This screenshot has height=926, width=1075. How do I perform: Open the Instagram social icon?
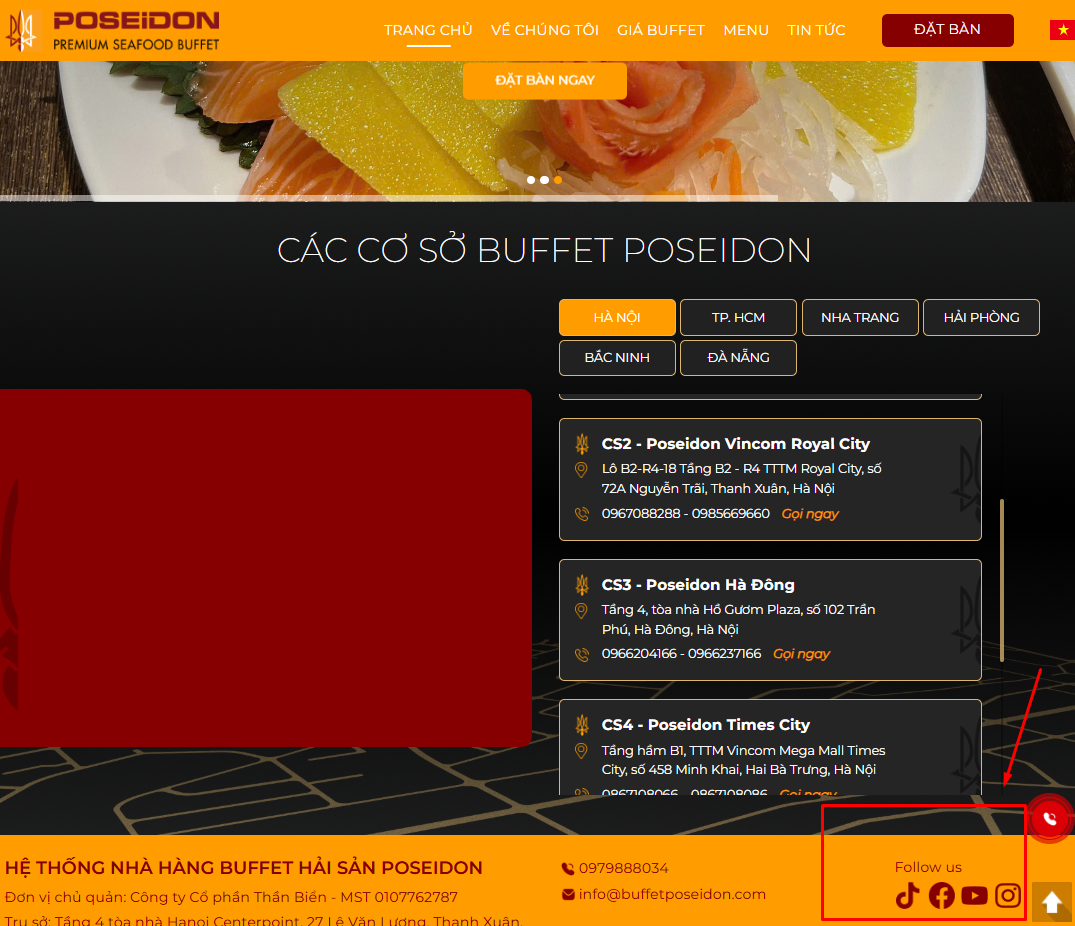pos(1008,896)
